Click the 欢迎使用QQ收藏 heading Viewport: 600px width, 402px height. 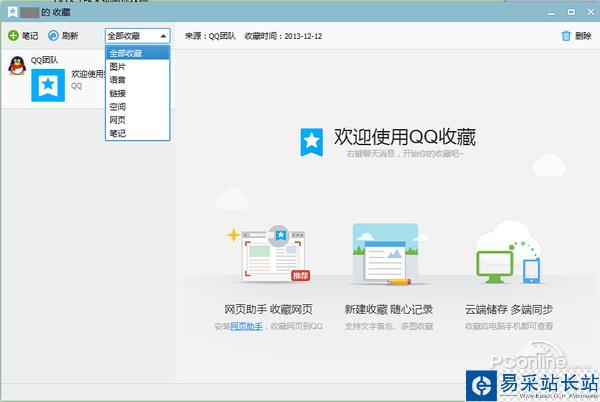point(405,137)
